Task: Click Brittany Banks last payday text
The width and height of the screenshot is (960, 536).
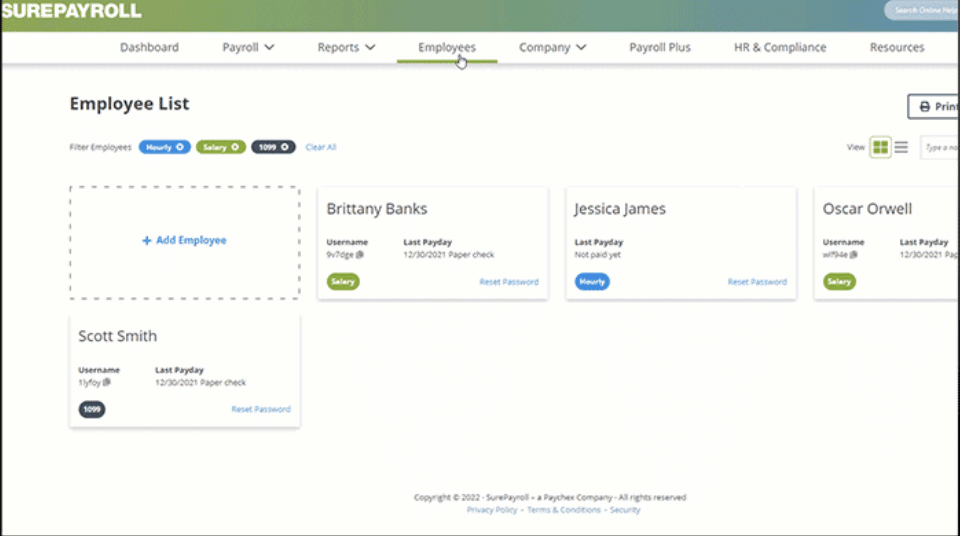Action: pyautogui.click(x=449, y=254)
